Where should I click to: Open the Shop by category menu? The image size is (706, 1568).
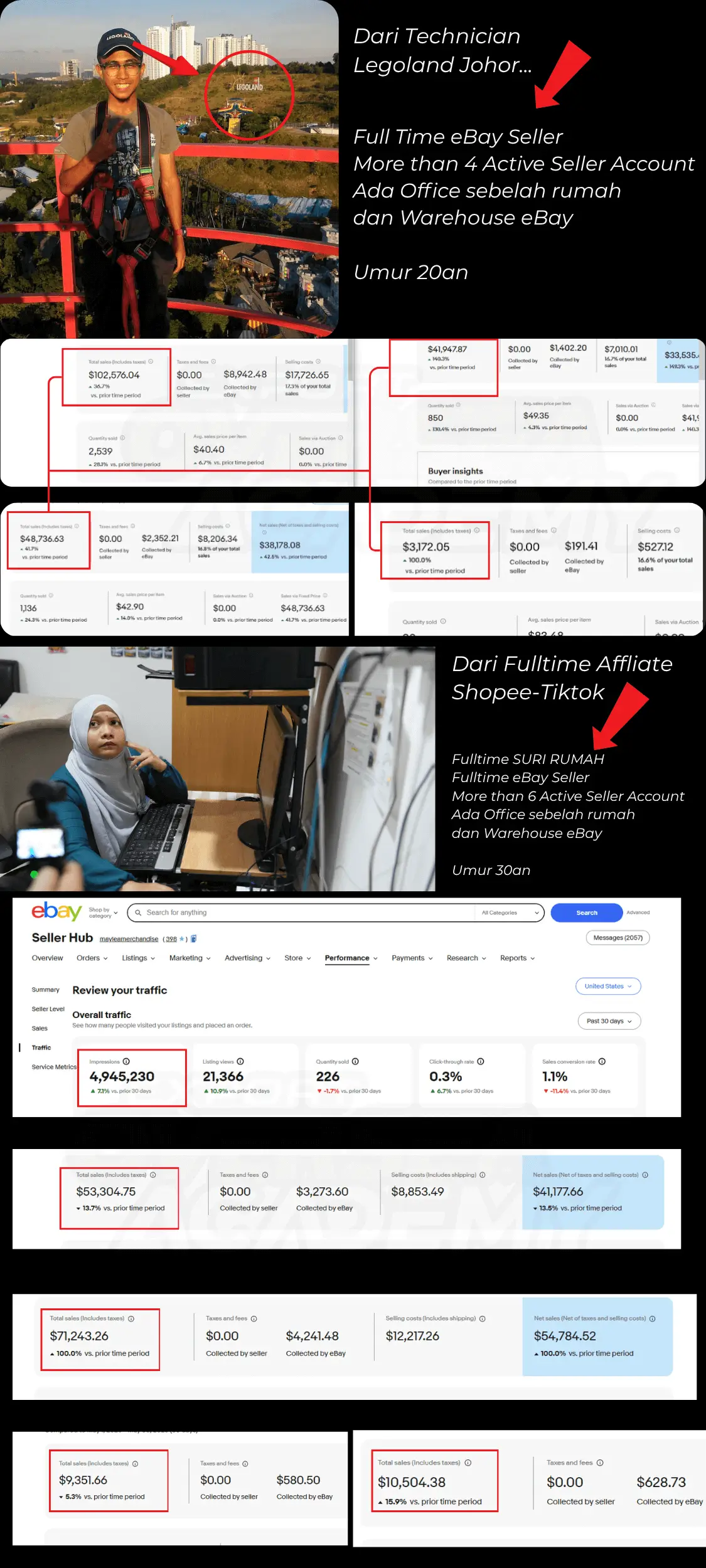click(103, 913)
